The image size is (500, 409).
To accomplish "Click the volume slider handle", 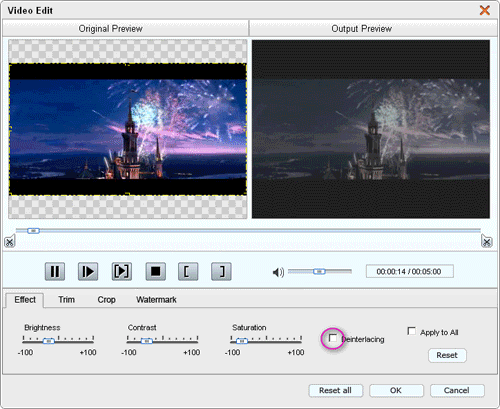I will point(319,272).
